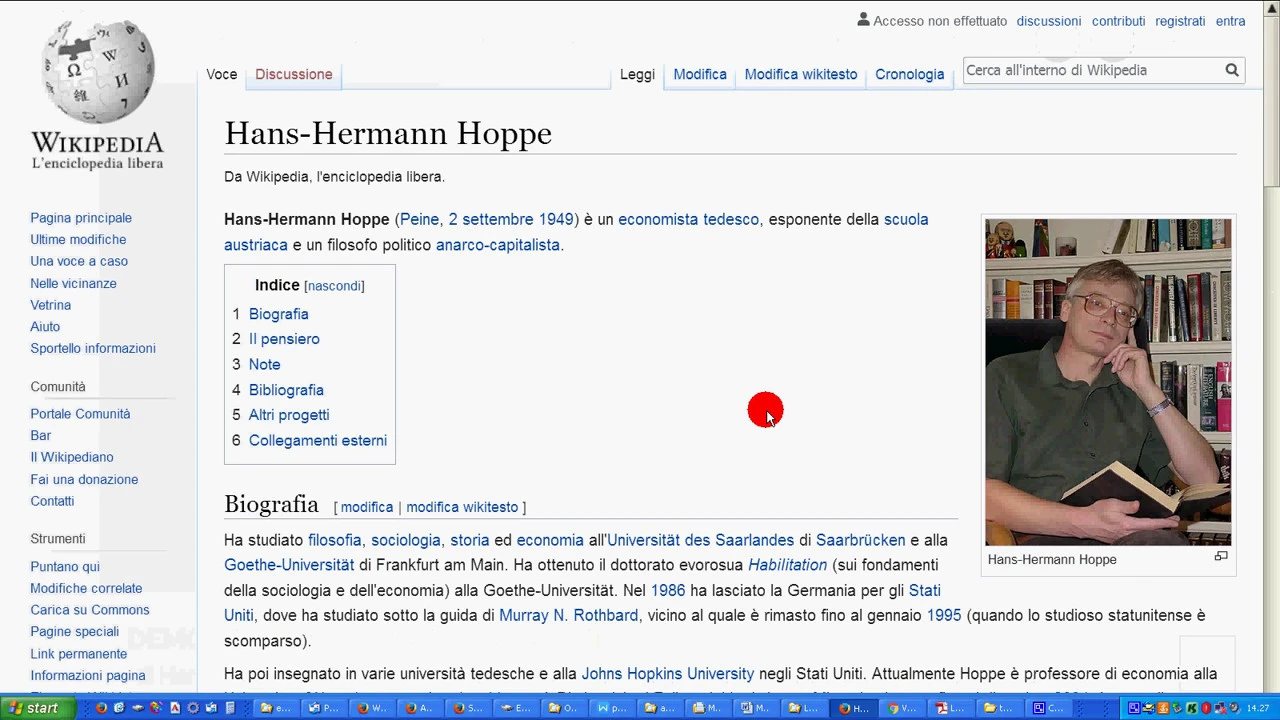
Task: Click the clock in system tray
Action: click(x=1258, y=708)
